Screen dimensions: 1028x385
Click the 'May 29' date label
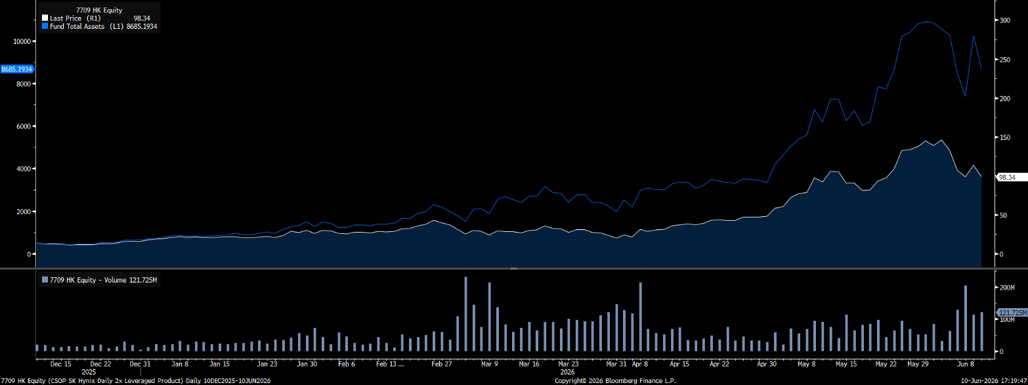point(917,362)
